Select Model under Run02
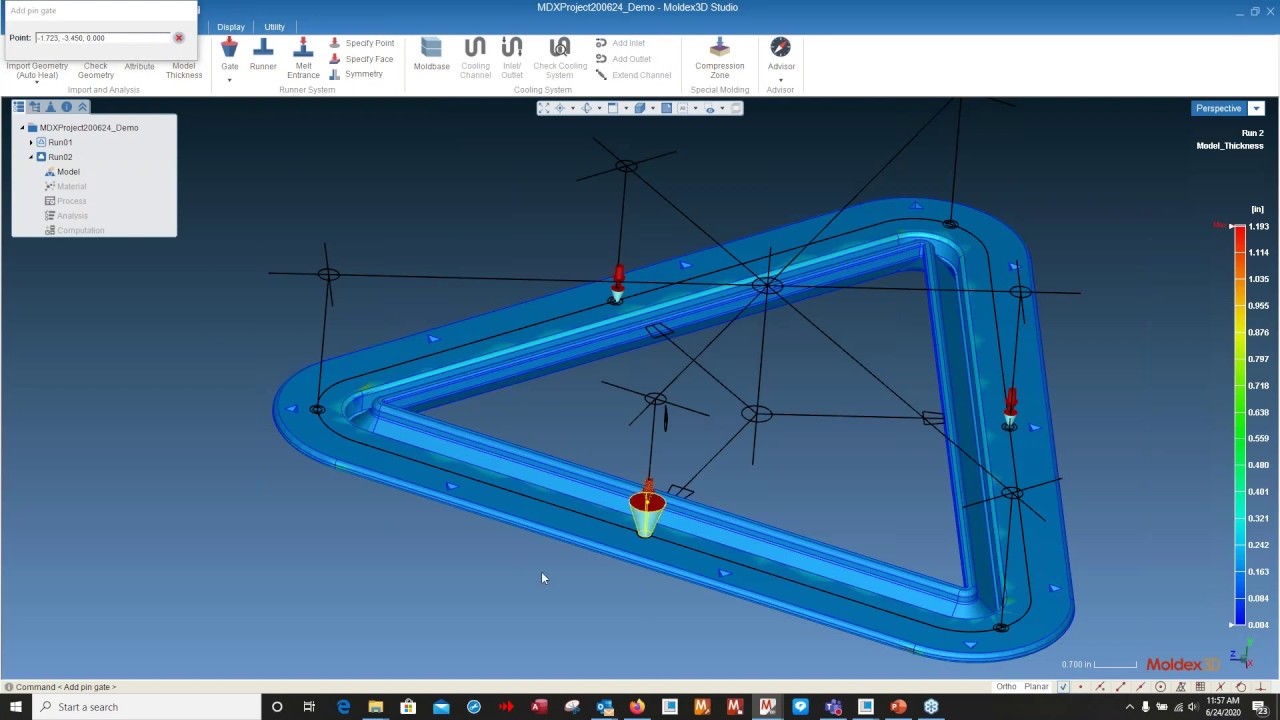 (68, 172)
